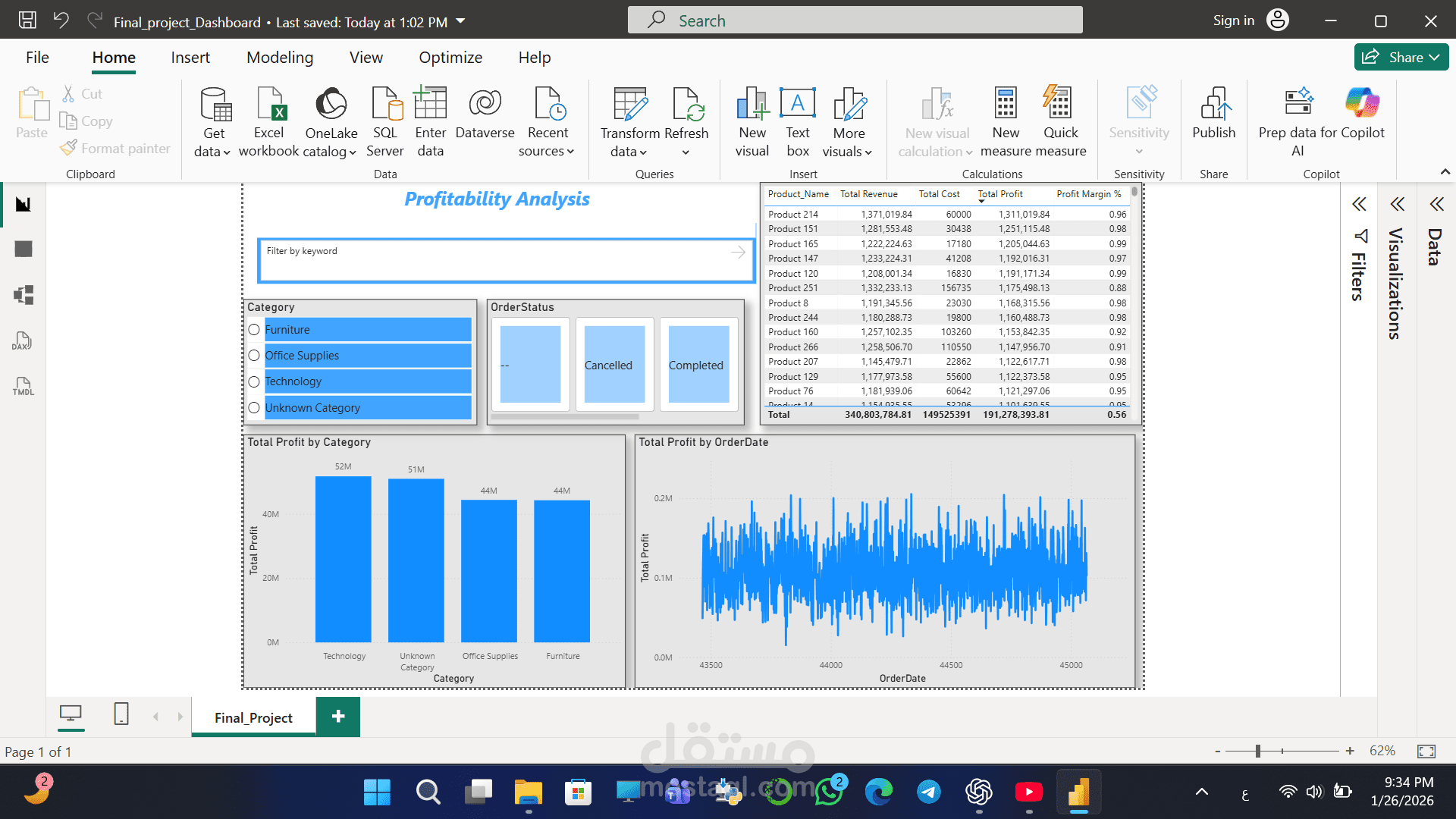
Task: Open the Get data connector icon
Action: 215,105
